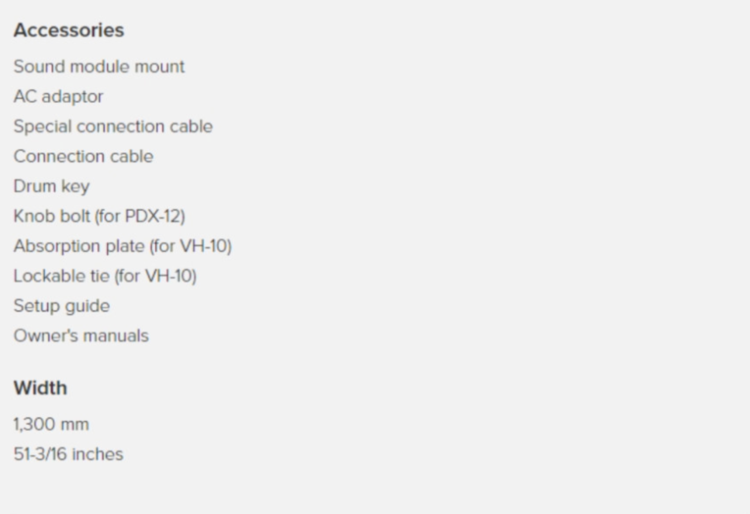
Task: Click 'PDX-12' model name text
Action: [x=152, y=216]
